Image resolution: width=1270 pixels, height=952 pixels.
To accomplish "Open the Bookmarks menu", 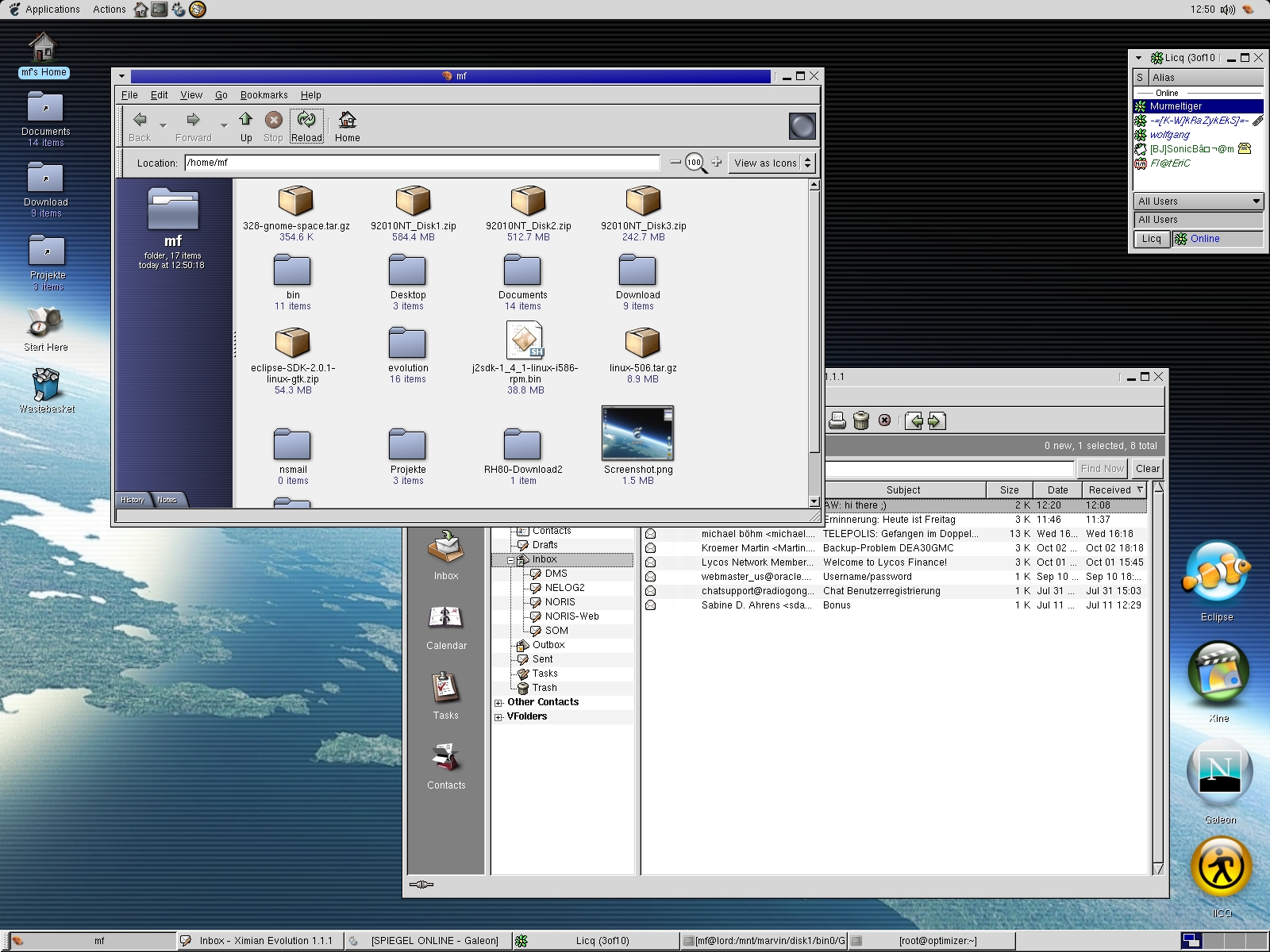I will pos(264,94).
